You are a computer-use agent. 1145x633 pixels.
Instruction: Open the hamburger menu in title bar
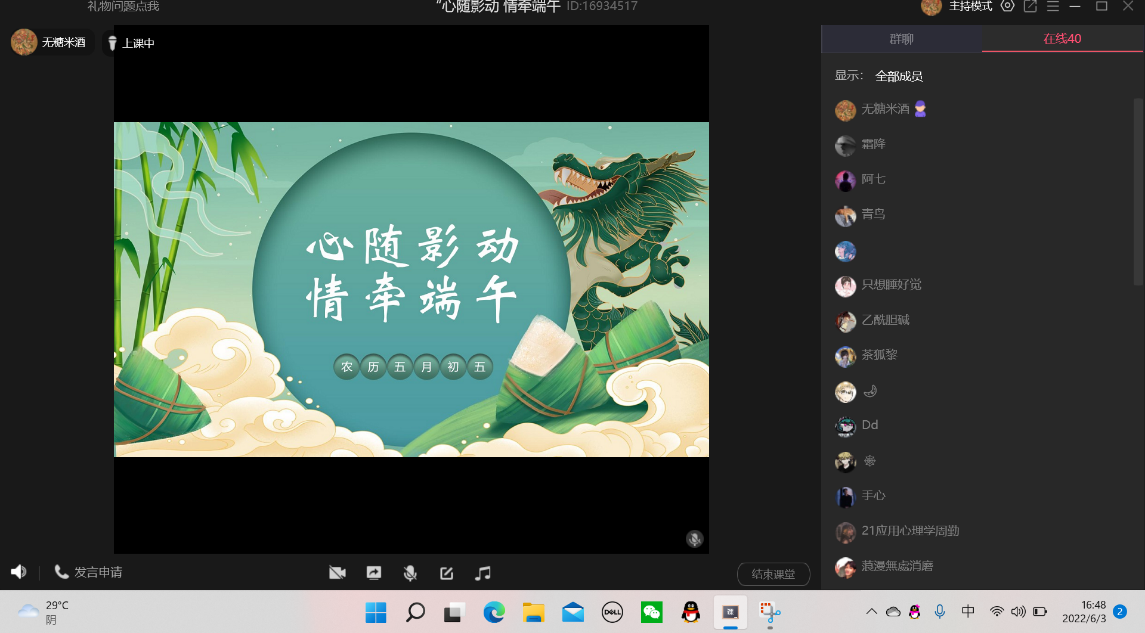[x=1052, y=7]
